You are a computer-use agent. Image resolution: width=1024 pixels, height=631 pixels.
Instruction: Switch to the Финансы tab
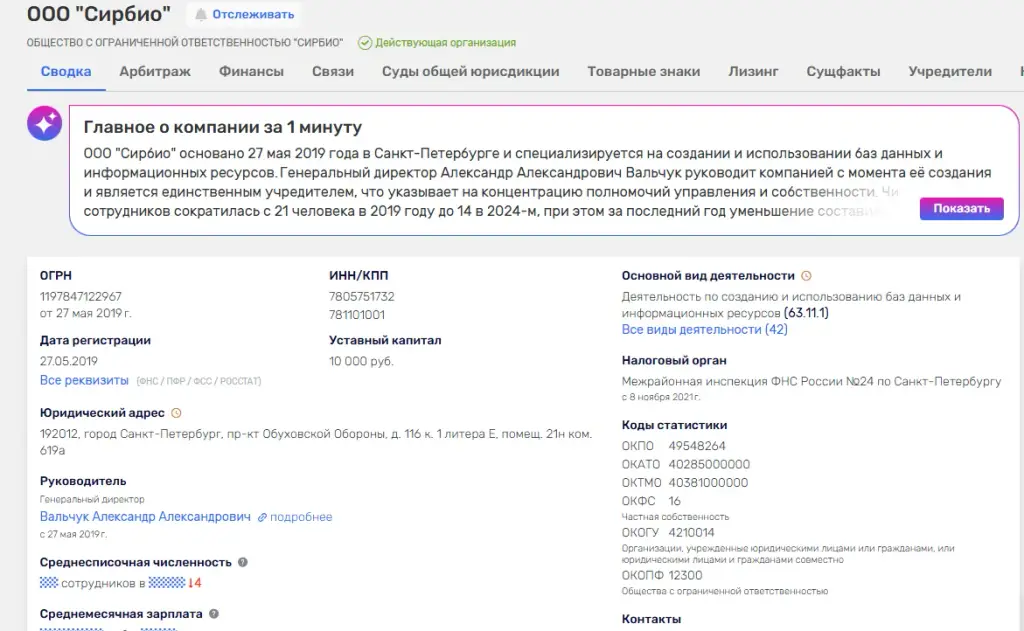coord(251,72)
